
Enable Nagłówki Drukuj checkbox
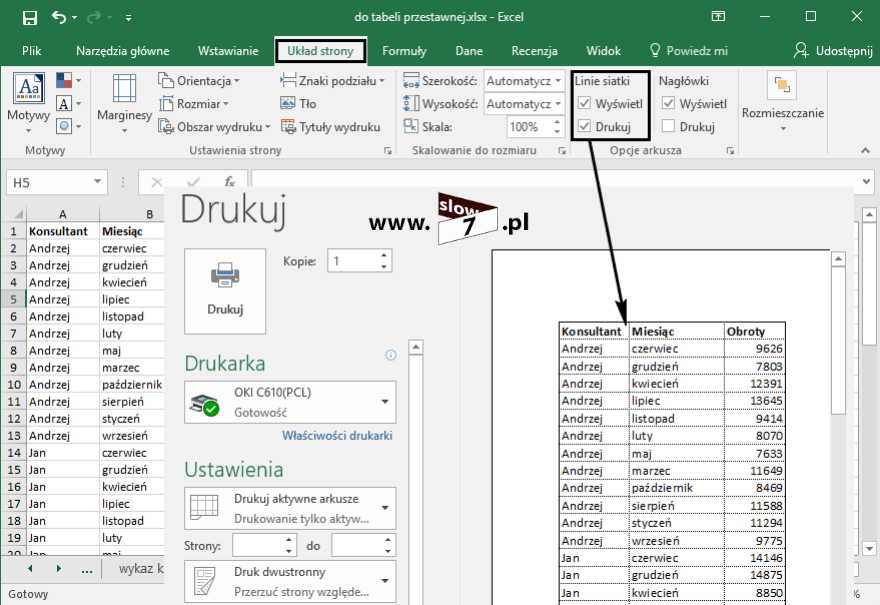668,126
